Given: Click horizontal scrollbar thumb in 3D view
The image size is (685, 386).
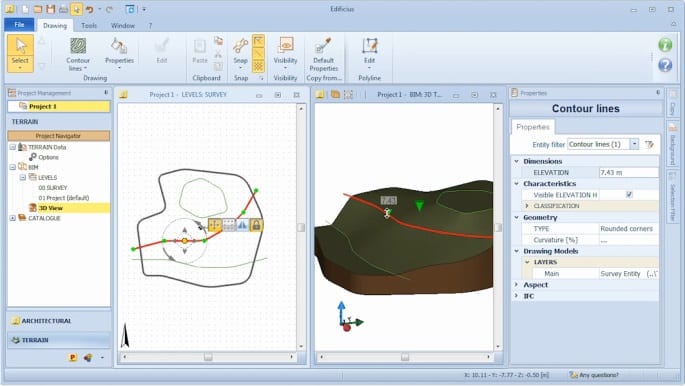Looking at the screenshot, I should click(x=405, y=357).
